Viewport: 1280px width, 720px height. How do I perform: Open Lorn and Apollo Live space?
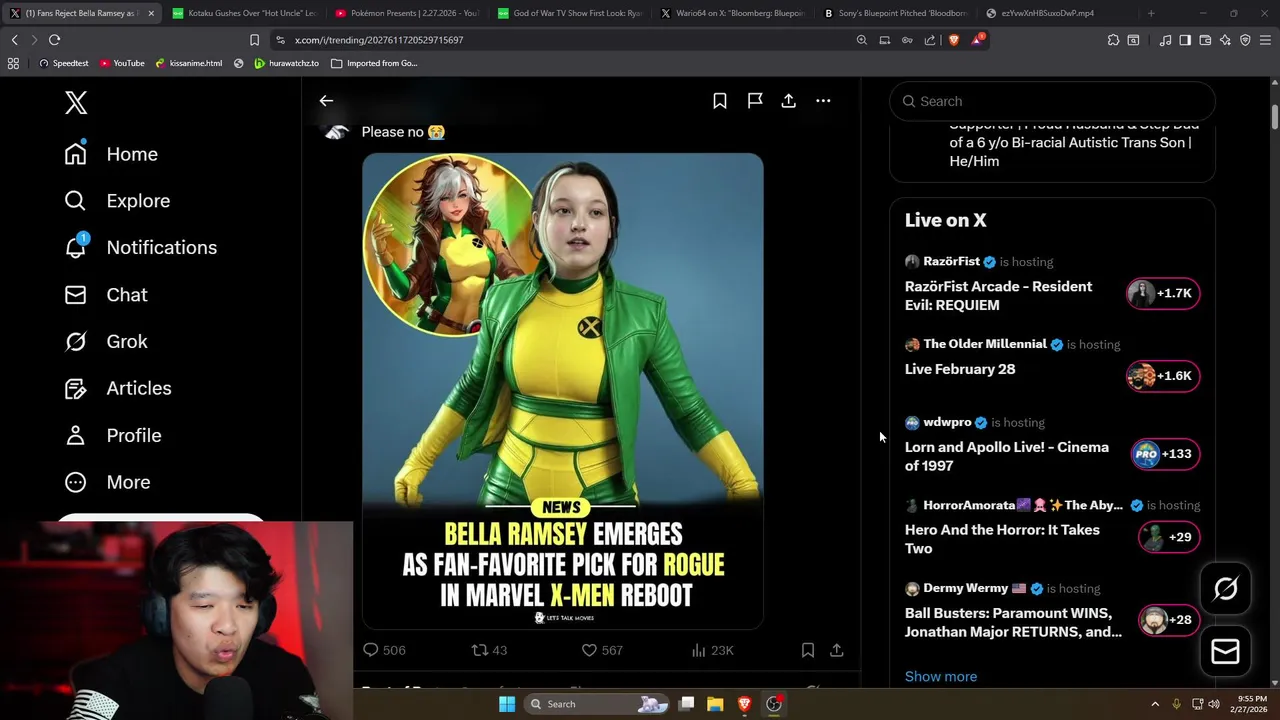coord(1007,456)
